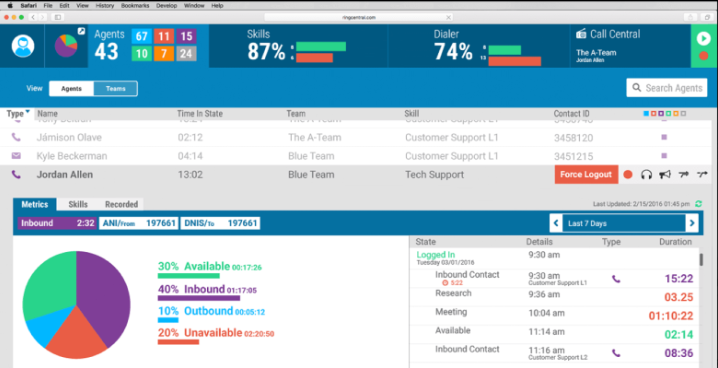
Task: Click the Inbound 2:32 badge
Action: tap(57, 223)
